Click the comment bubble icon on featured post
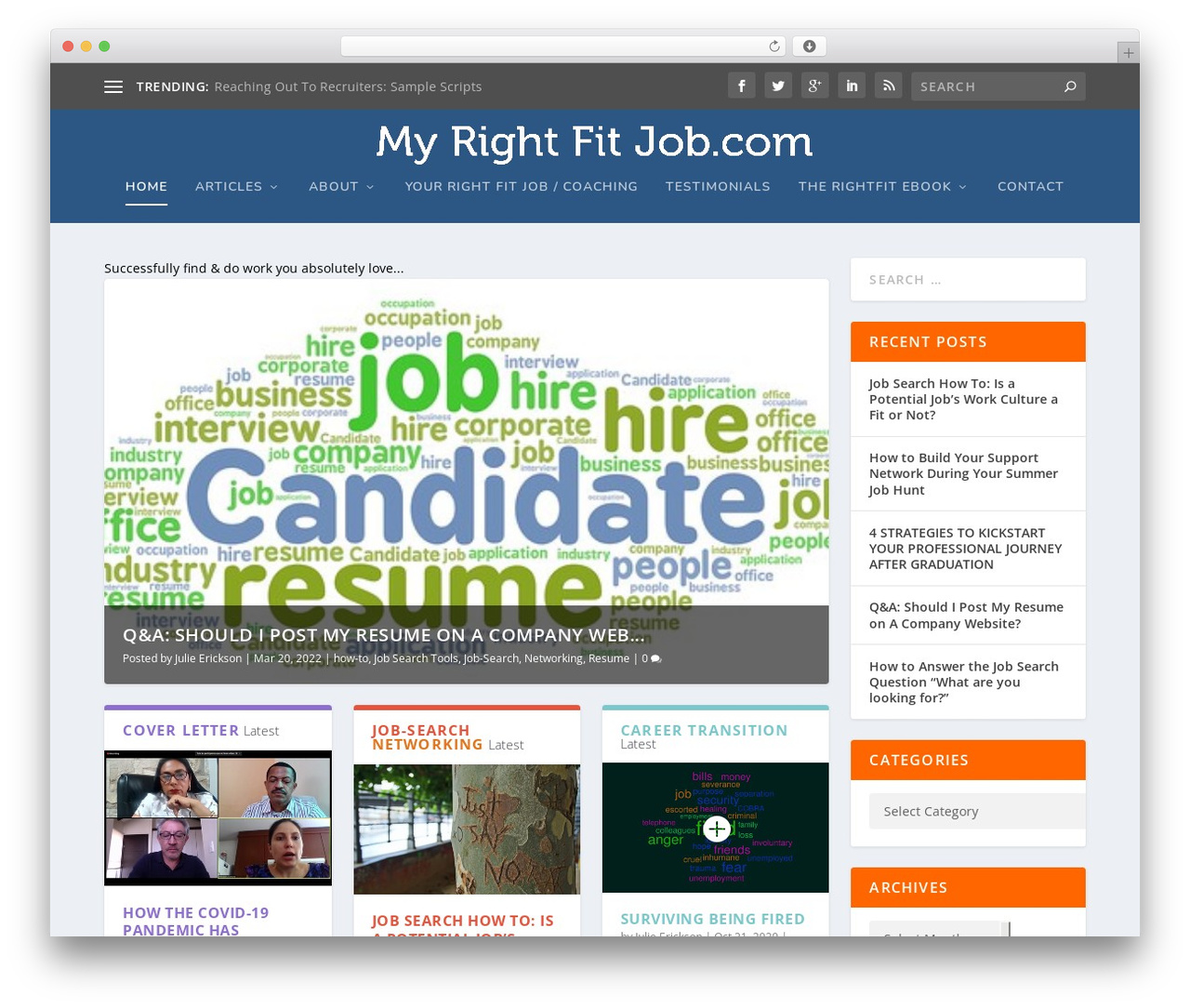 (x=656, y=658)
